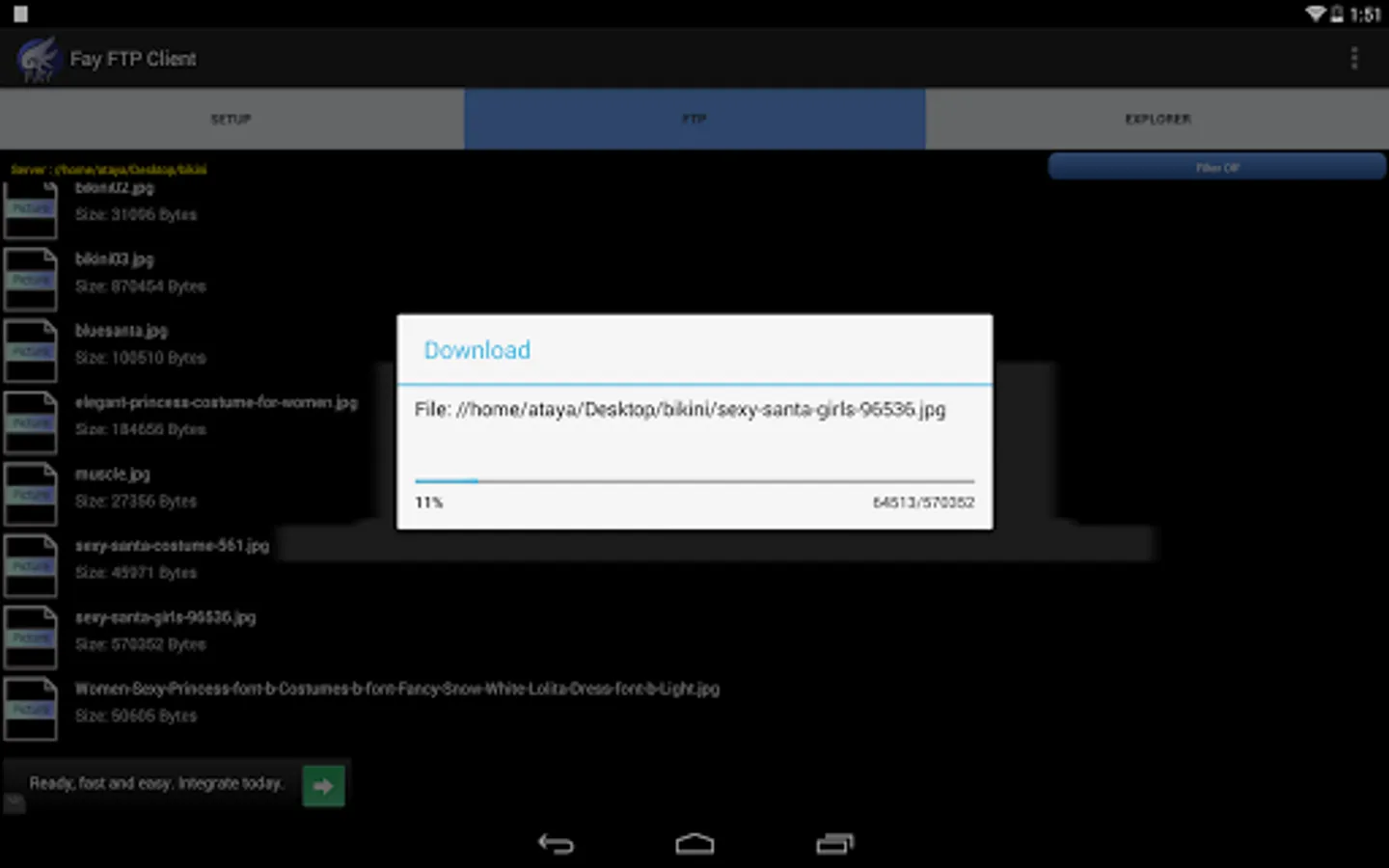Tap the Fay FTP Client app logo
The width and height of the screenshot is (1389, 868).
click(x=38, y=59)
